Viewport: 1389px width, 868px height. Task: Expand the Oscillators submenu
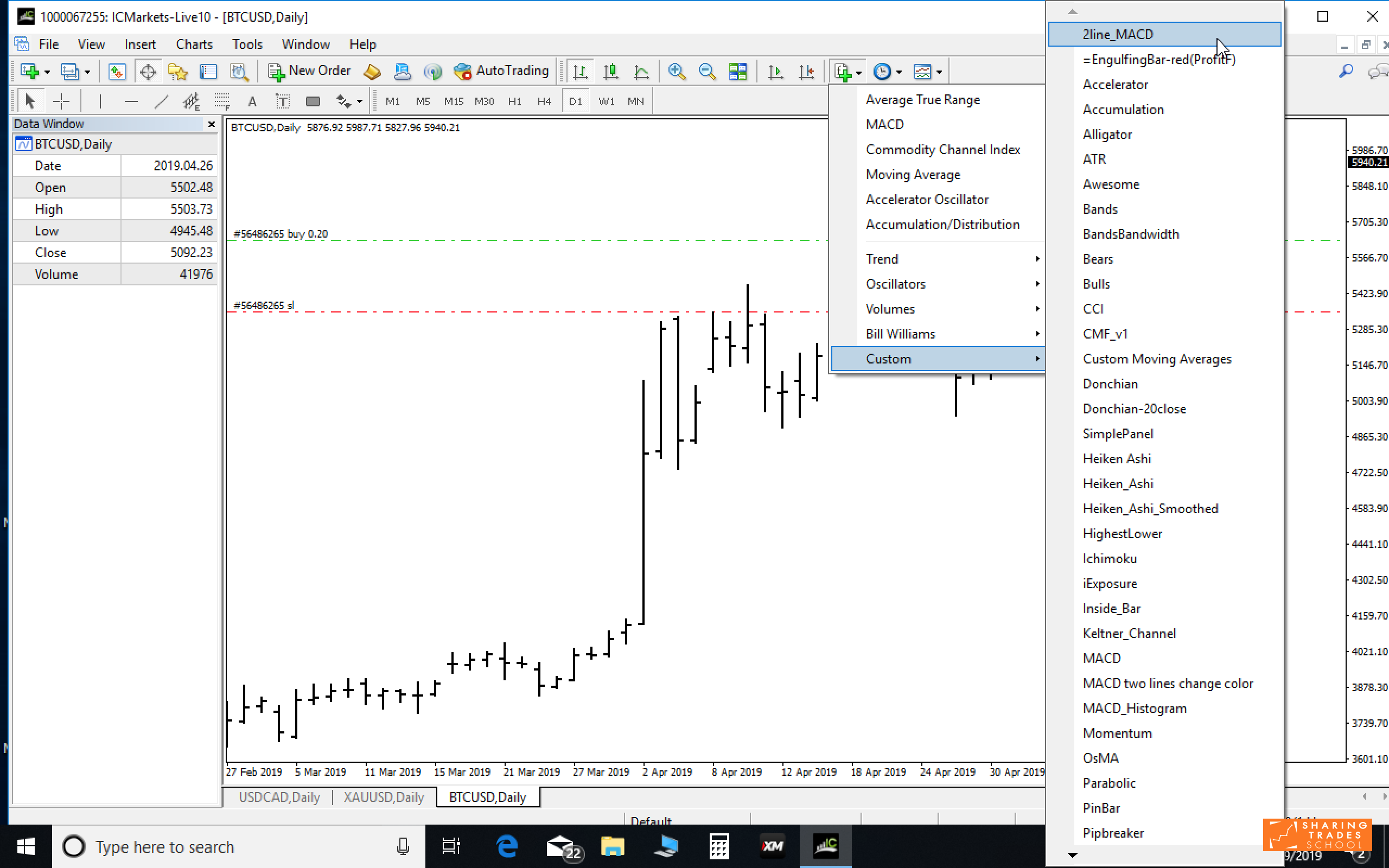[937, 284]
